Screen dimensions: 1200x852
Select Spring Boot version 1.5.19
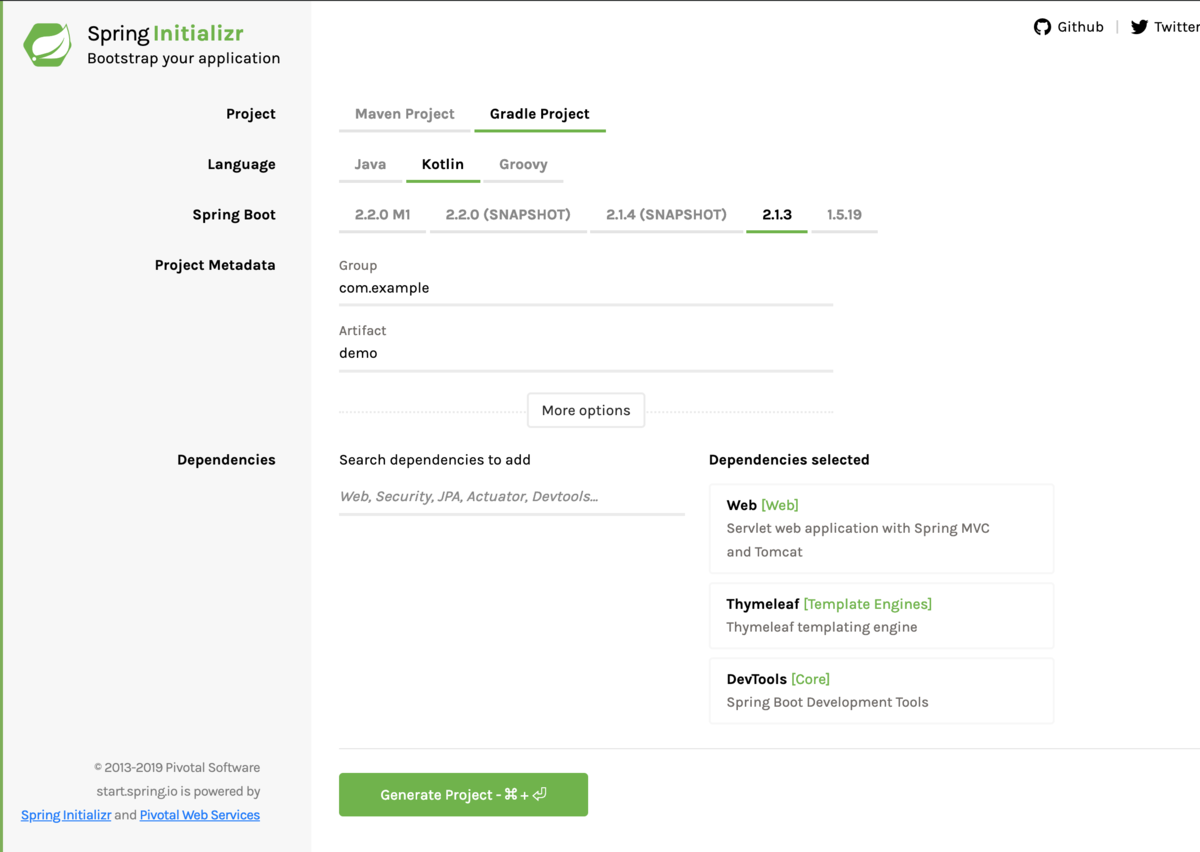point(844,214)
